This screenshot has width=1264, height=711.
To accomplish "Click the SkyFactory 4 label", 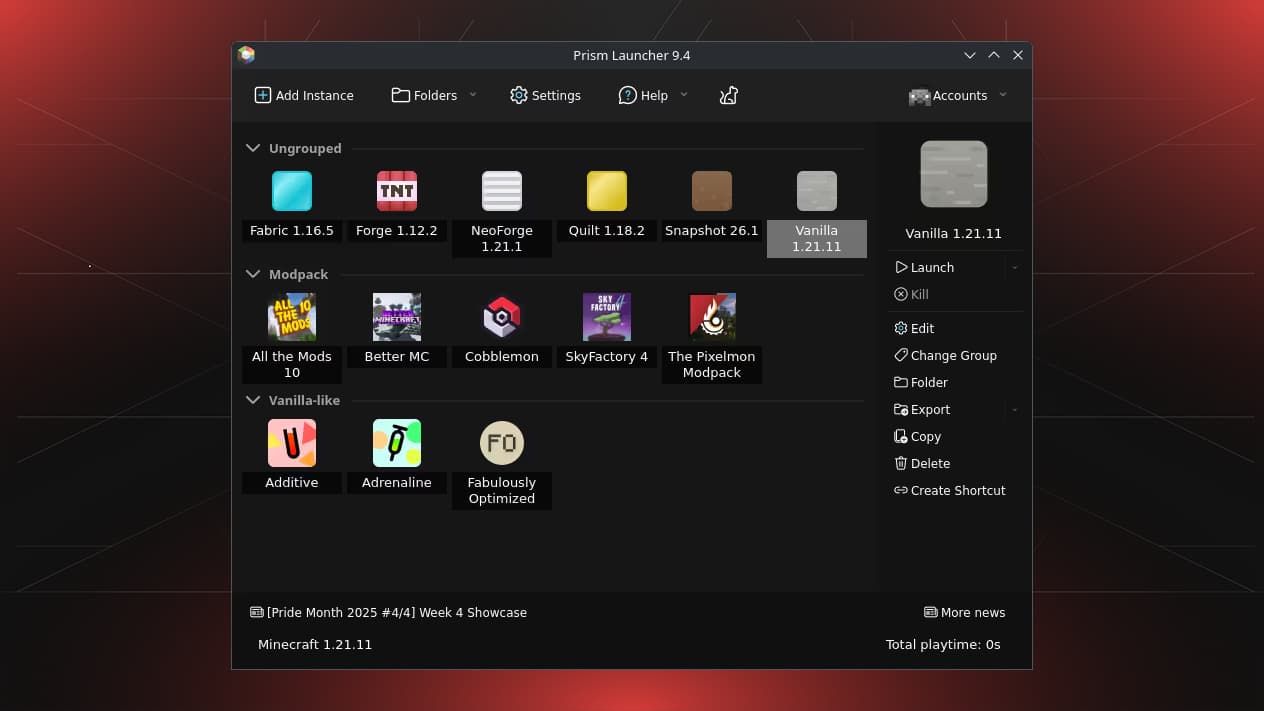I will (x=607, y=356).
